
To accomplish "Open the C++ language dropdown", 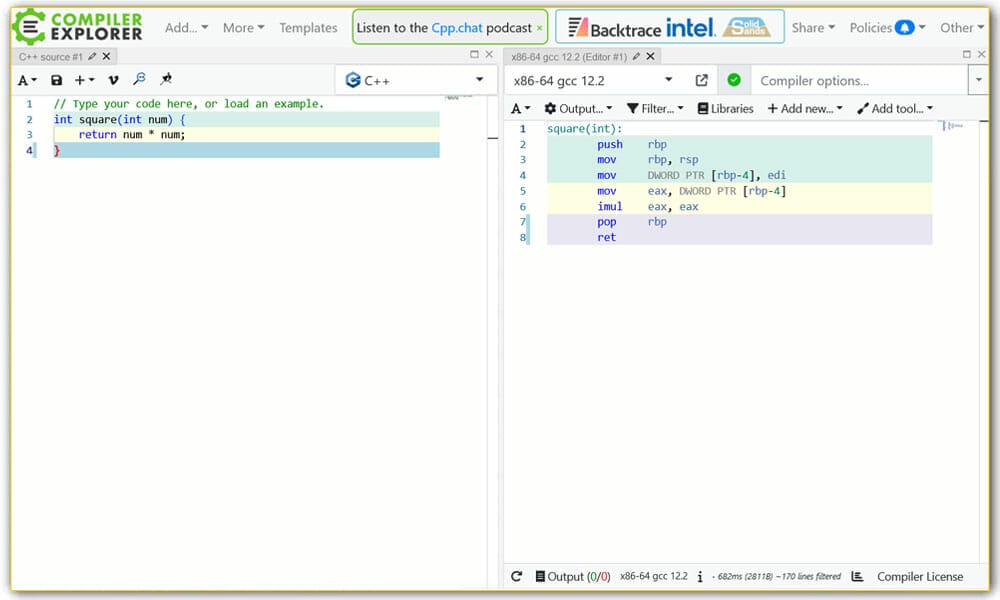I will tap(414, 79).
